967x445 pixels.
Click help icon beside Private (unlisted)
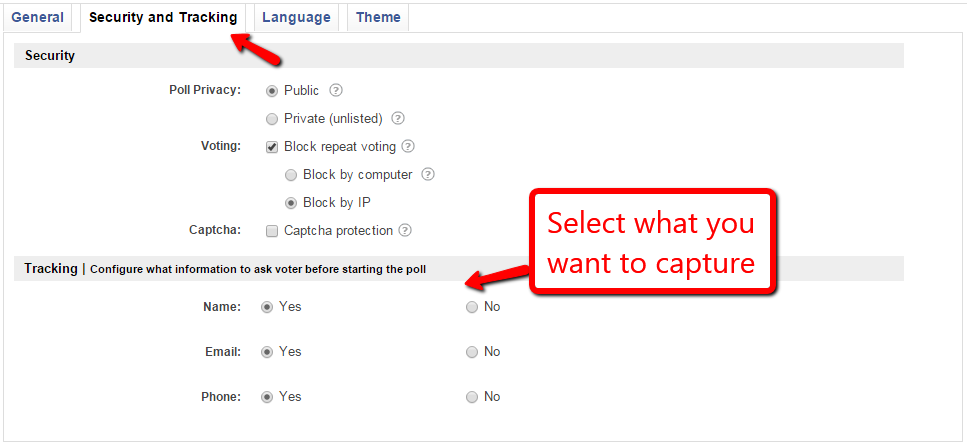[x=398, y=118]
